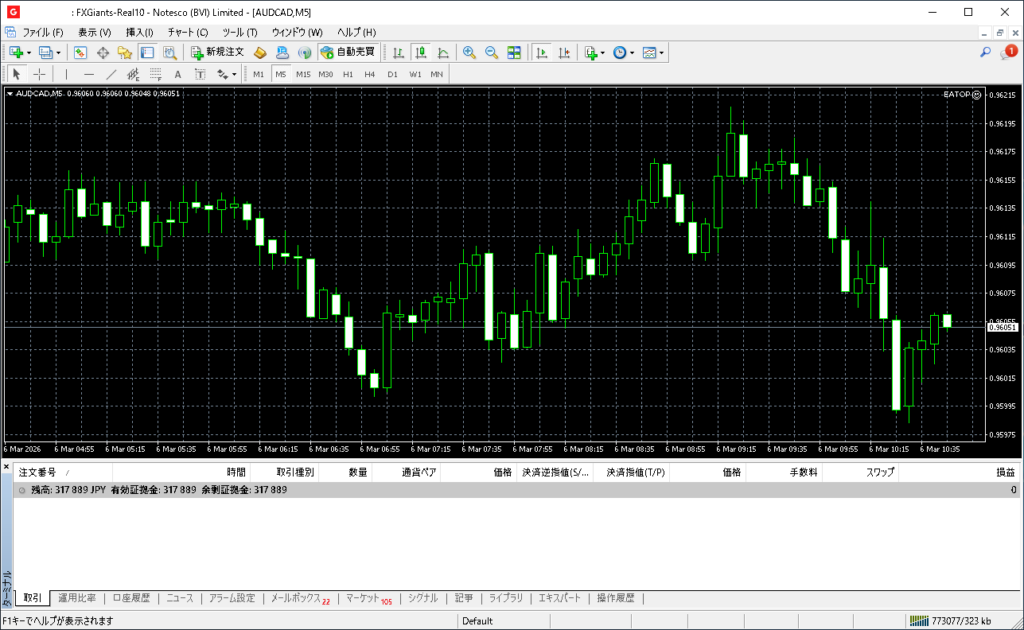This screenshot has width=1024, height=630.
Task: Tile chart windows icon
Action: tap(513, 52)
